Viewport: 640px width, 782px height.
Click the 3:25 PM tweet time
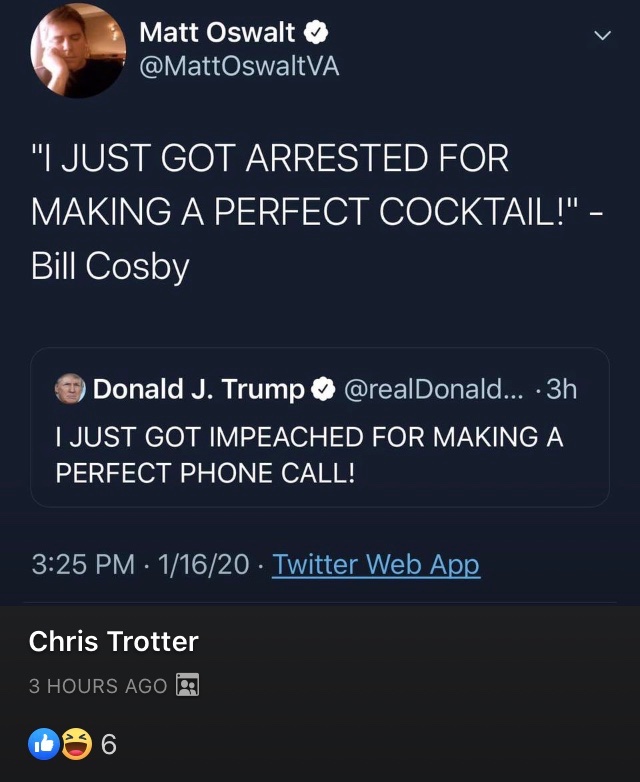[83, 564]
